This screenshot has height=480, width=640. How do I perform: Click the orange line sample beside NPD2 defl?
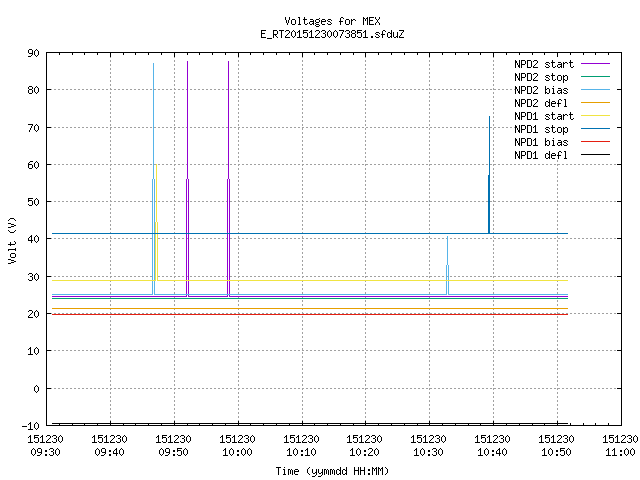595,102
